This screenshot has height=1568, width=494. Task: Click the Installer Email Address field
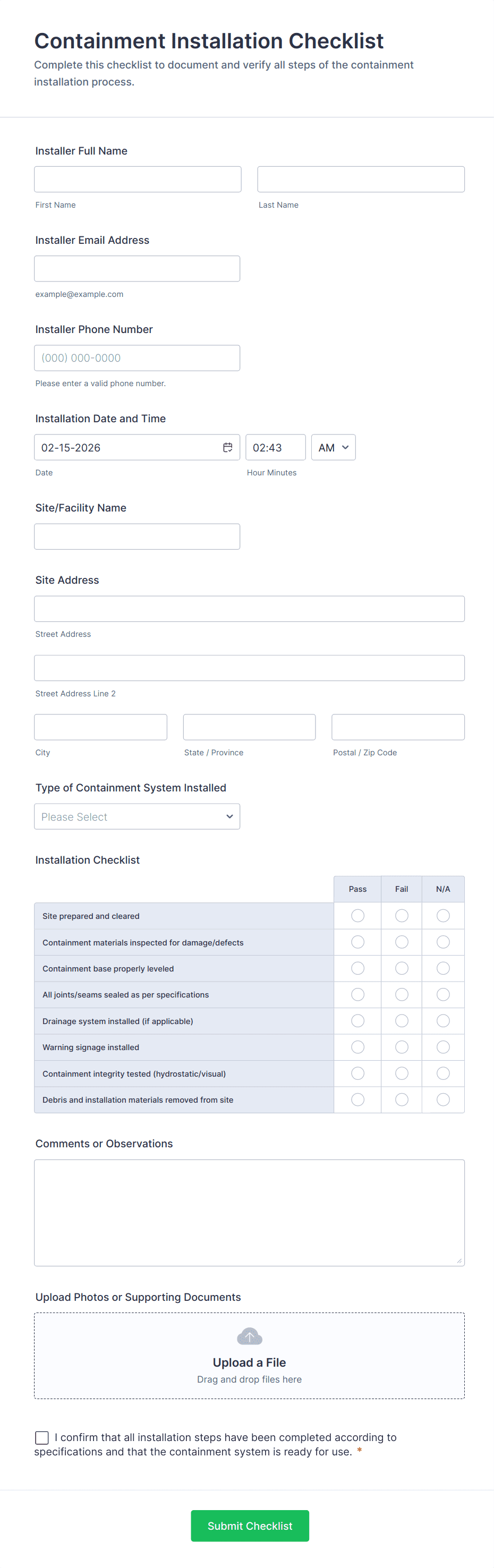(x=137, y=268)
